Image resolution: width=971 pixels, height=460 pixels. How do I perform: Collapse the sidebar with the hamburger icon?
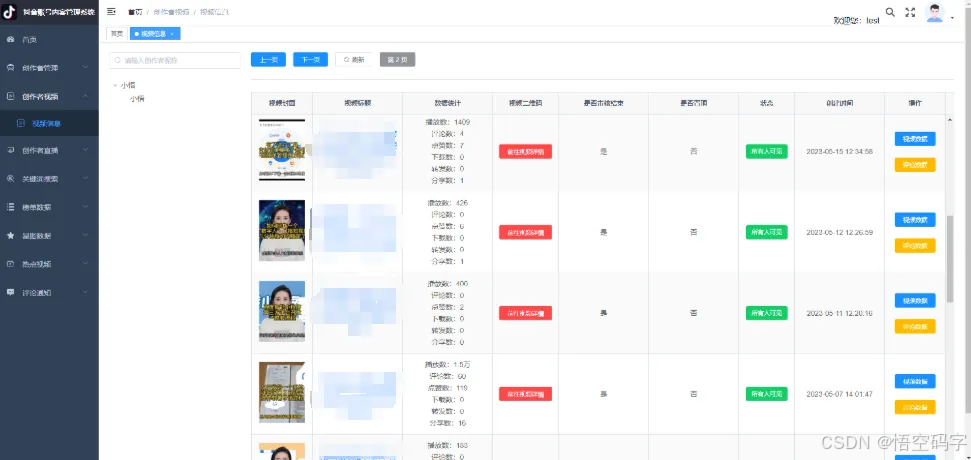pos(111,12)
